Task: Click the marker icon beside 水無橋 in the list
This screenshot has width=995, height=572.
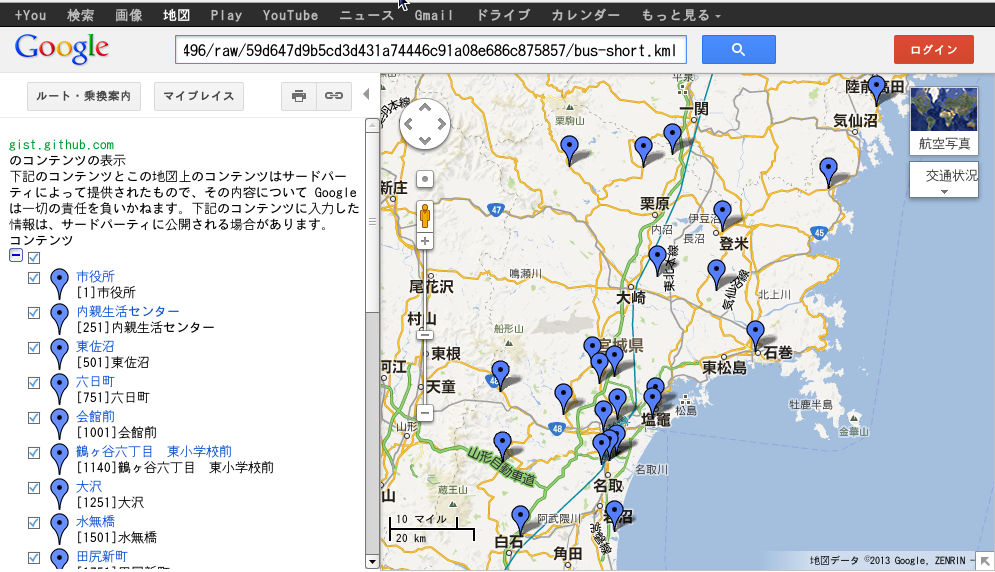Action: pyautogui.click(x=59, y=528)
